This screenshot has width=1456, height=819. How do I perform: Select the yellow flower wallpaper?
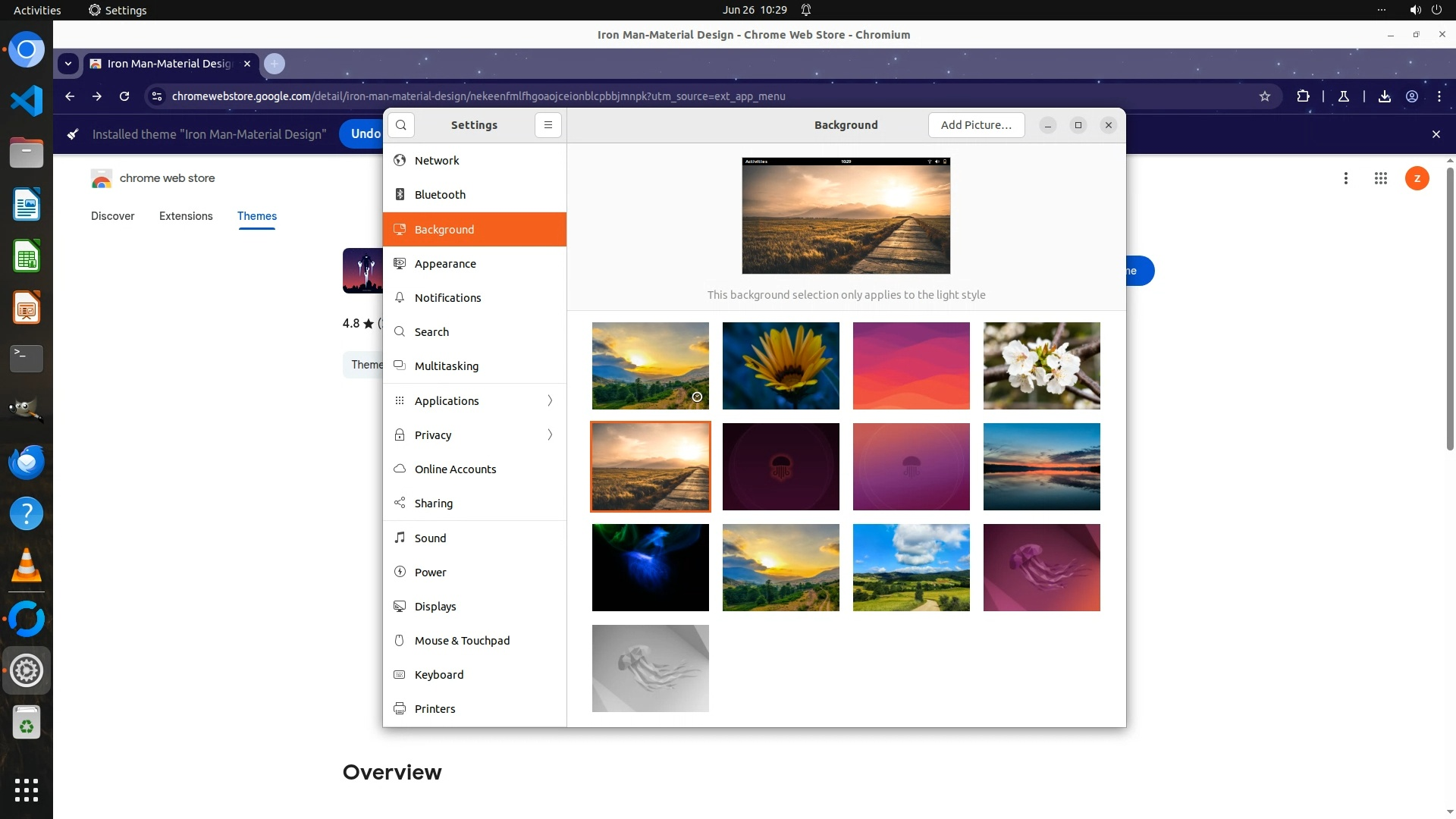(x=780, y=366)
